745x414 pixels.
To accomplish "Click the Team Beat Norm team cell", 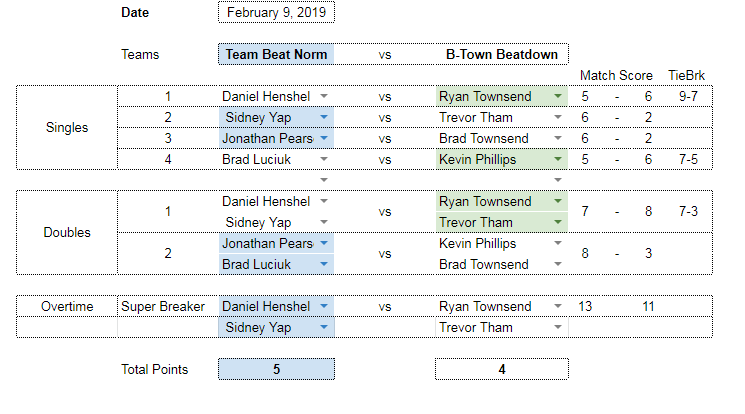I will tap(277, 54).
